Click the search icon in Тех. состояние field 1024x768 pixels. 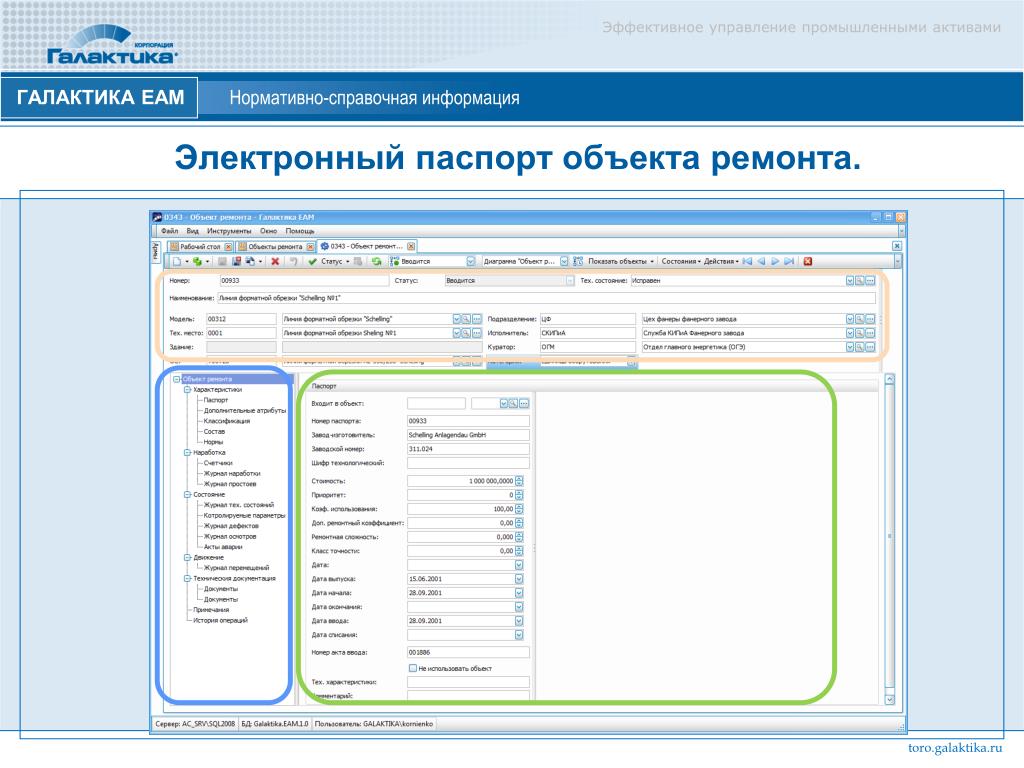tap(860, 280)
